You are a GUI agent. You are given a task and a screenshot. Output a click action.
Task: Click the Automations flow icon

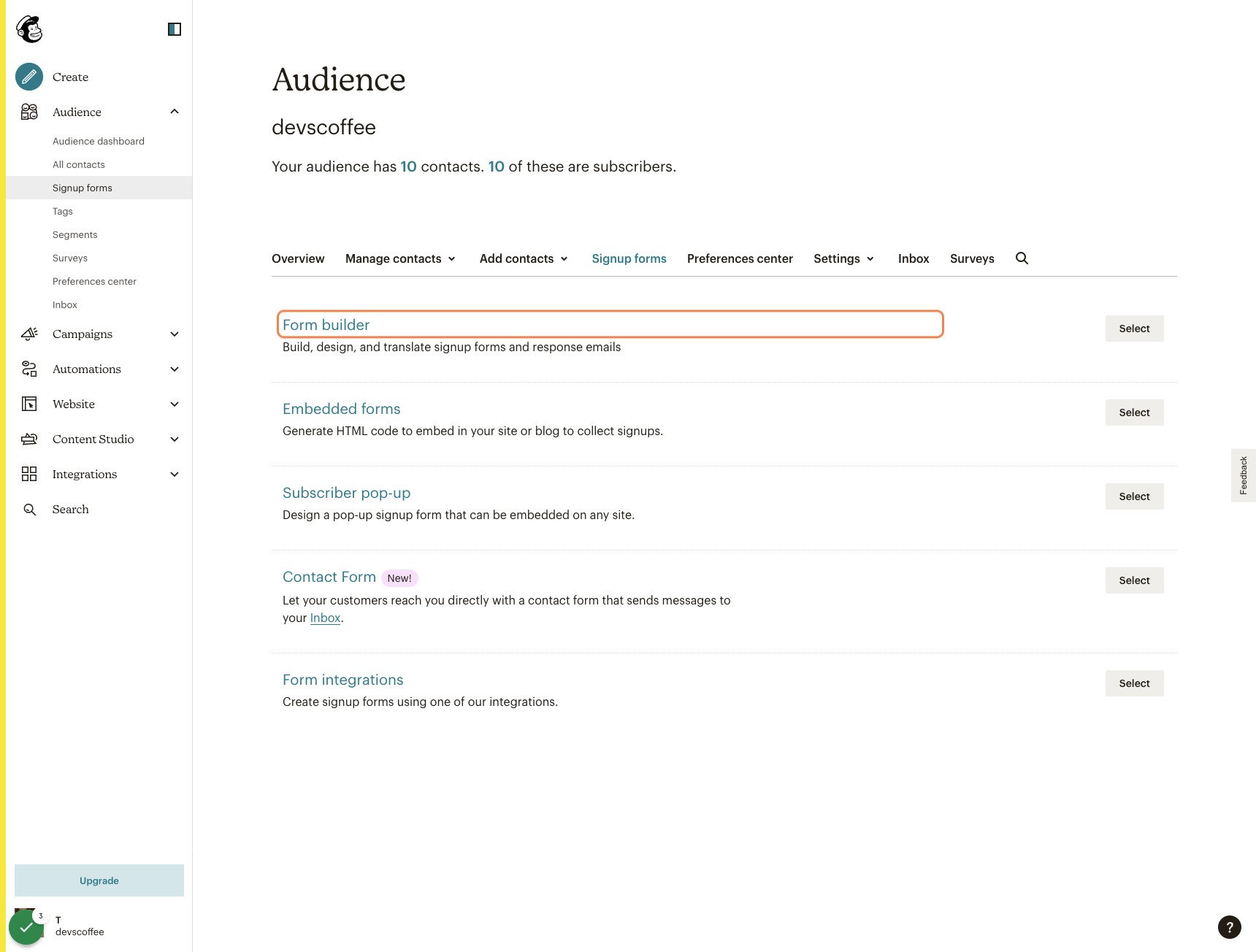[x=29, y=369]
